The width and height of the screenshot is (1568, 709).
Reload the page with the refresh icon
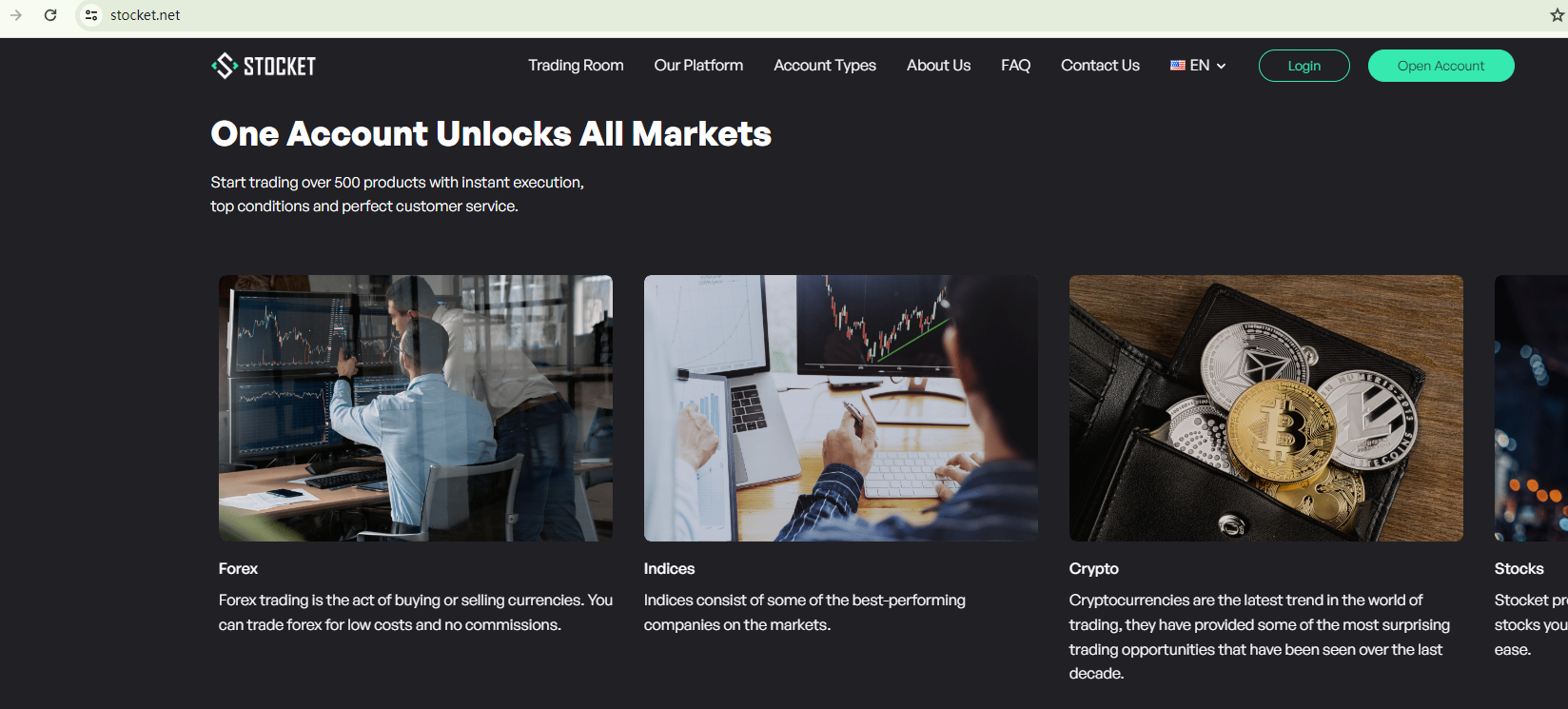tap(50, 15)
